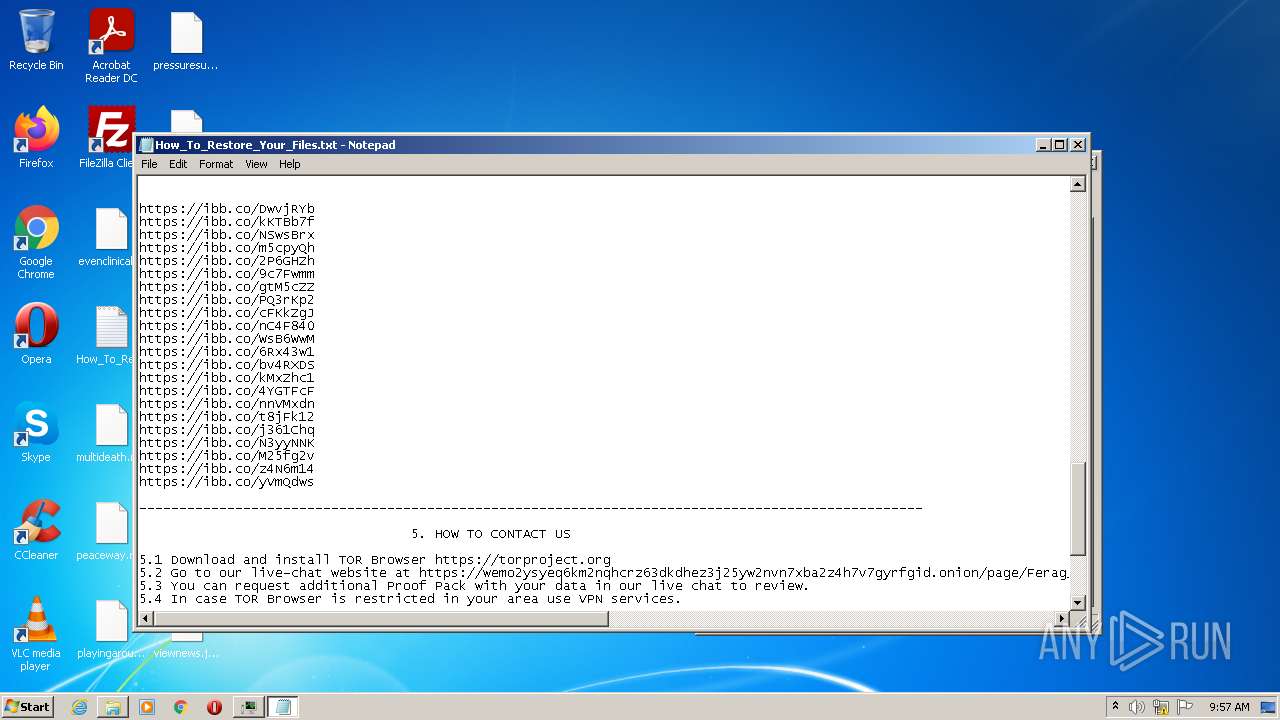This screenshot has height=720, width=1280.
Task: Click the line https://ibb.co/yvmQdws
Action: pos(227,482)
